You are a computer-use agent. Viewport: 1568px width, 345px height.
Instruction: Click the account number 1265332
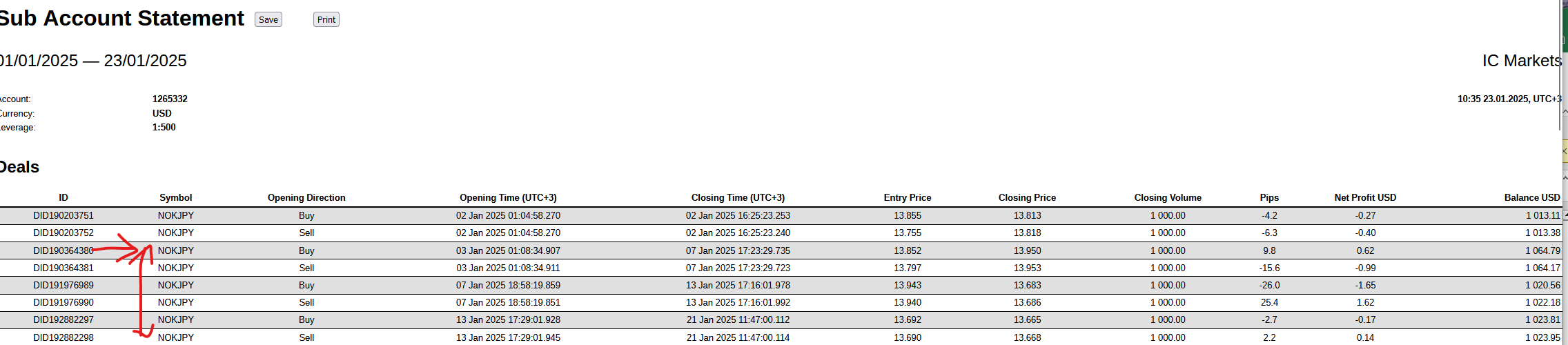[x=170, y=99]
